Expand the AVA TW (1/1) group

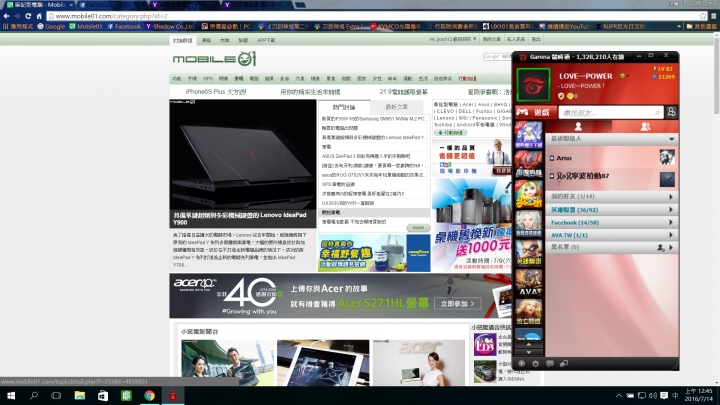pyautogui.click(x=612, y=235)
